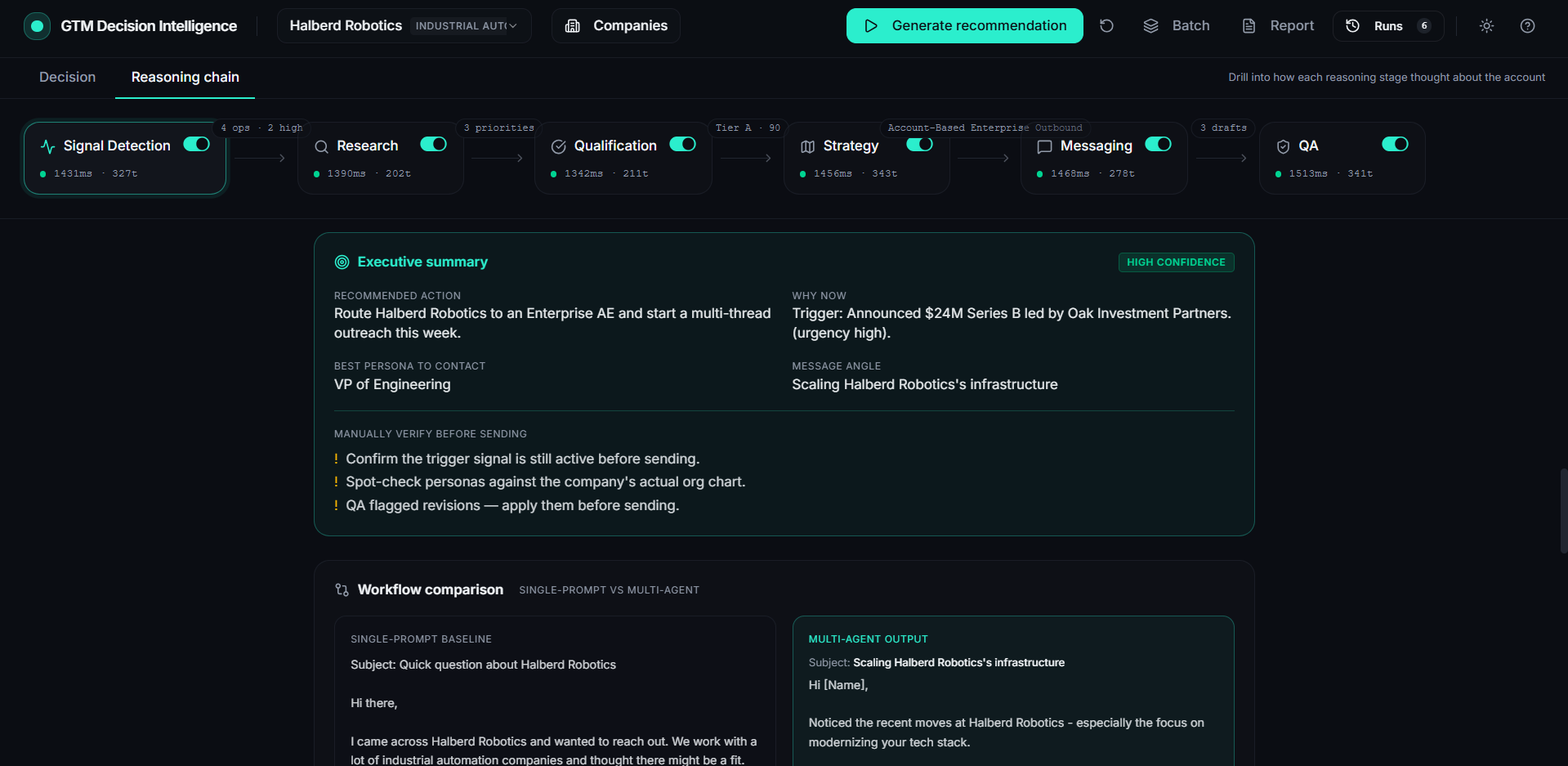This screenshot has width=1568, height=766.
Task: Click the 'VP of Engineering' persona text
Action: point(392,385)
